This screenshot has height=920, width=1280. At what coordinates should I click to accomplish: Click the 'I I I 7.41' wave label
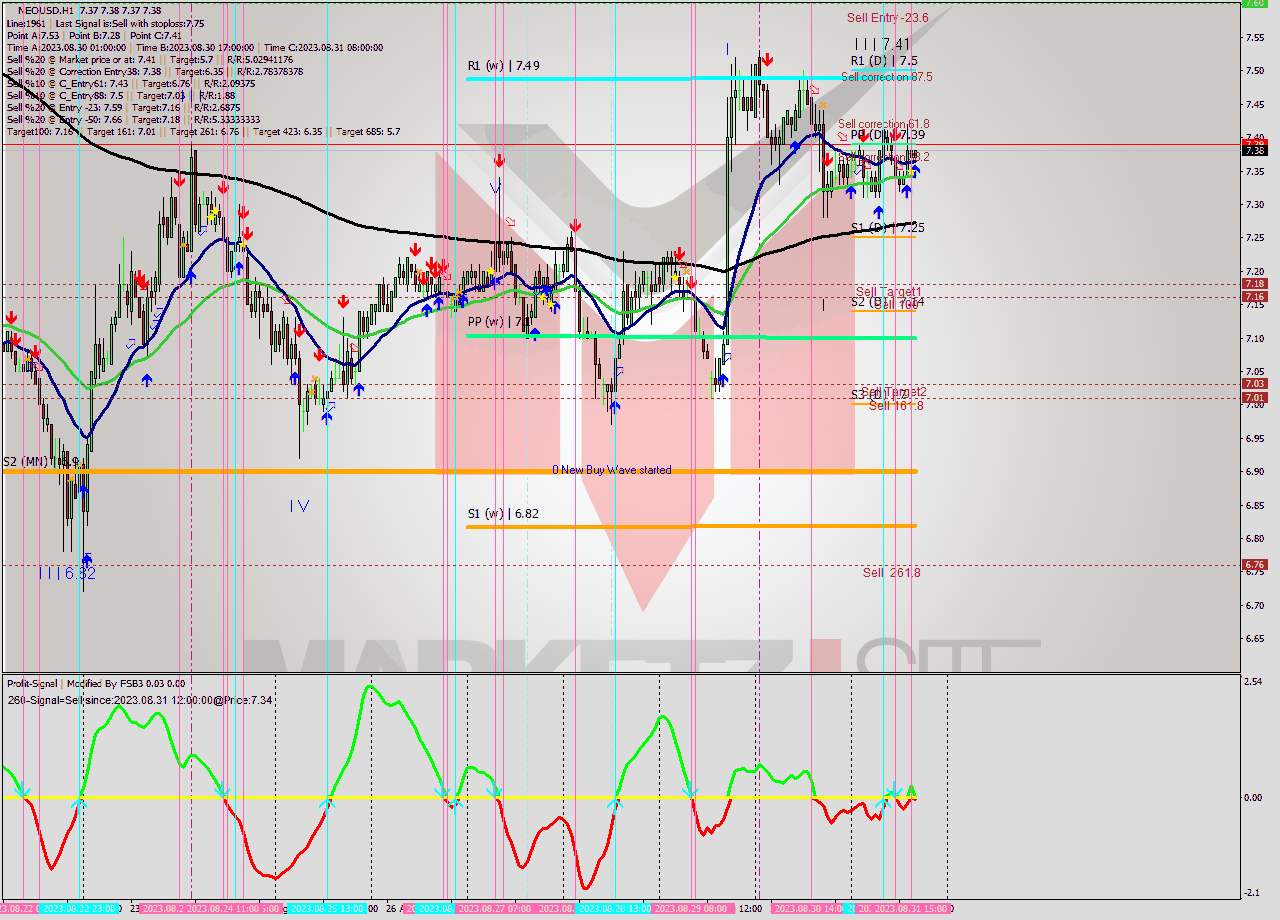(882, 44)
